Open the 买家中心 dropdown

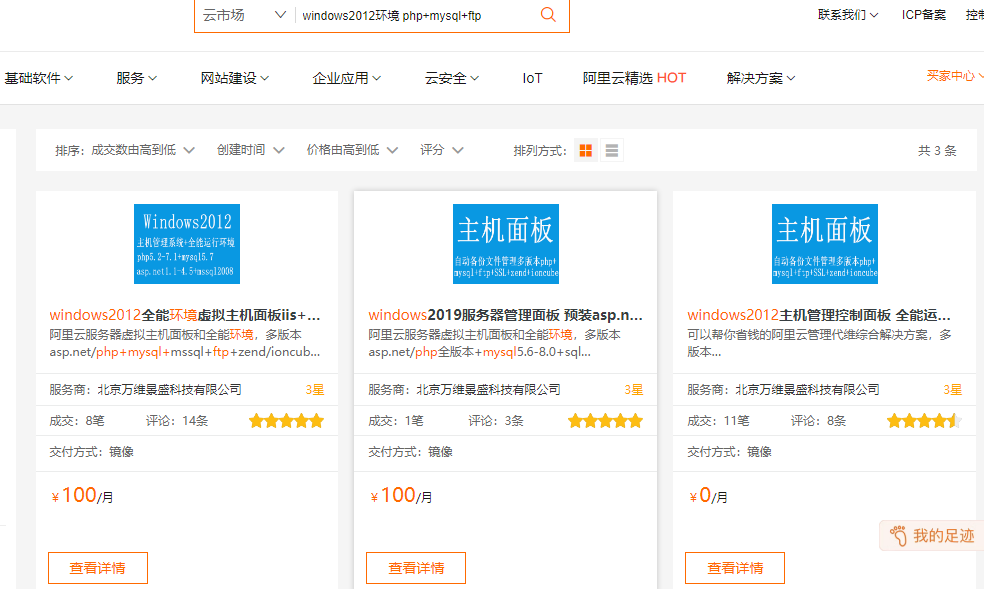955,76
